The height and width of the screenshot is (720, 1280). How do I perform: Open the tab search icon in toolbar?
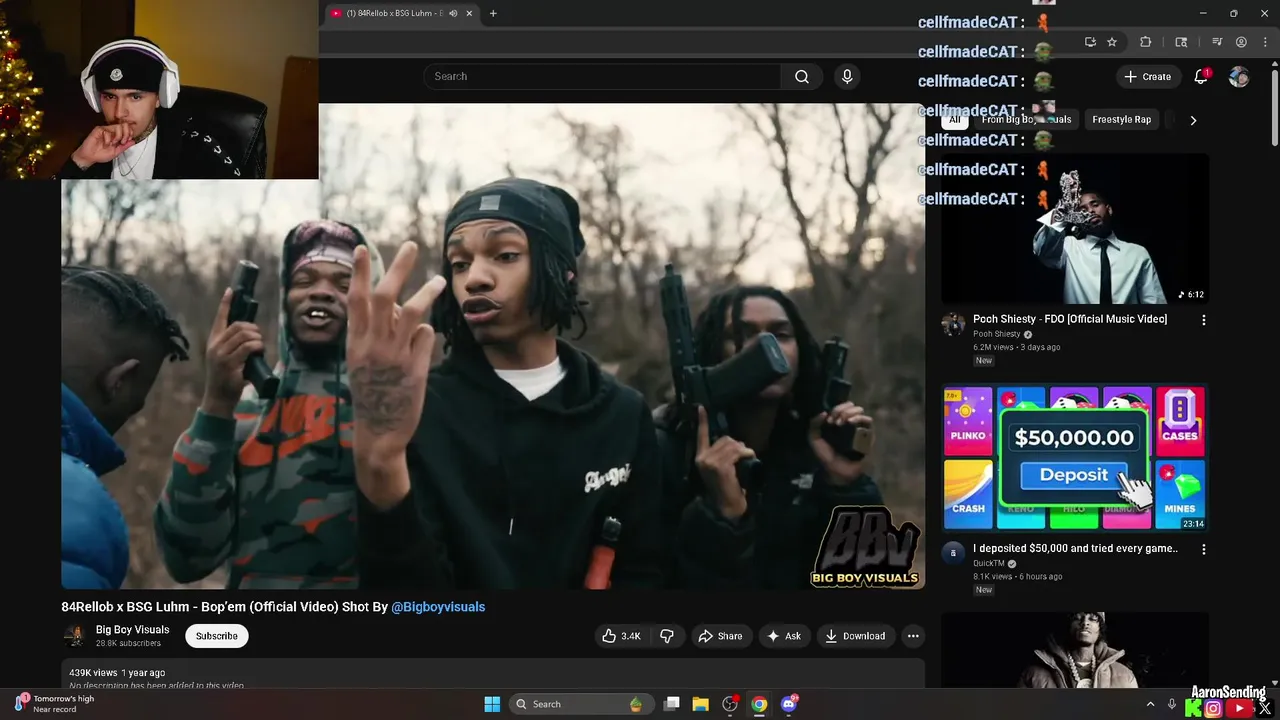coord(1181,42)
